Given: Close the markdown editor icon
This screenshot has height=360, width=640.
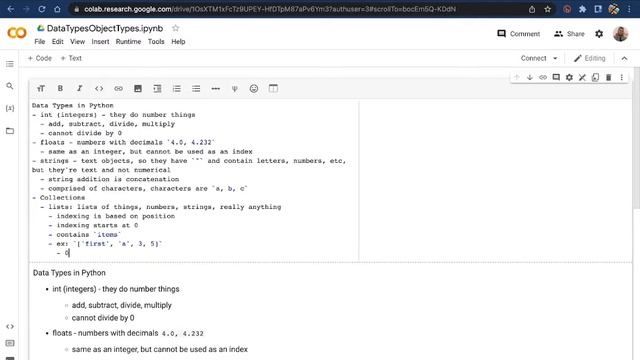Looking at the screenshot, I should pos(582,77).
